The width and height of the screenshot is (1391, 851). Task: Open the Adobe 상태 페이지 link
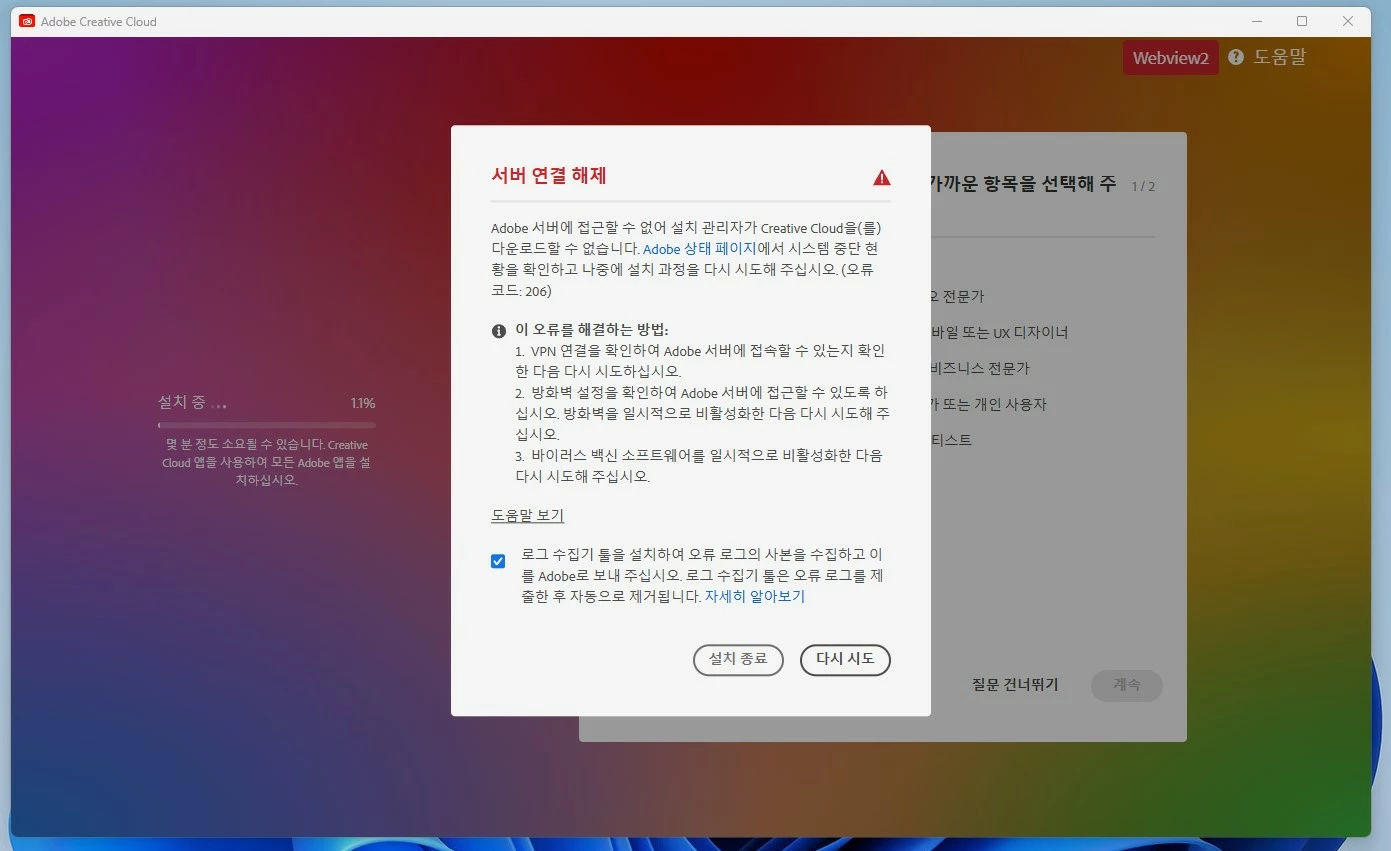coord(700,249)
